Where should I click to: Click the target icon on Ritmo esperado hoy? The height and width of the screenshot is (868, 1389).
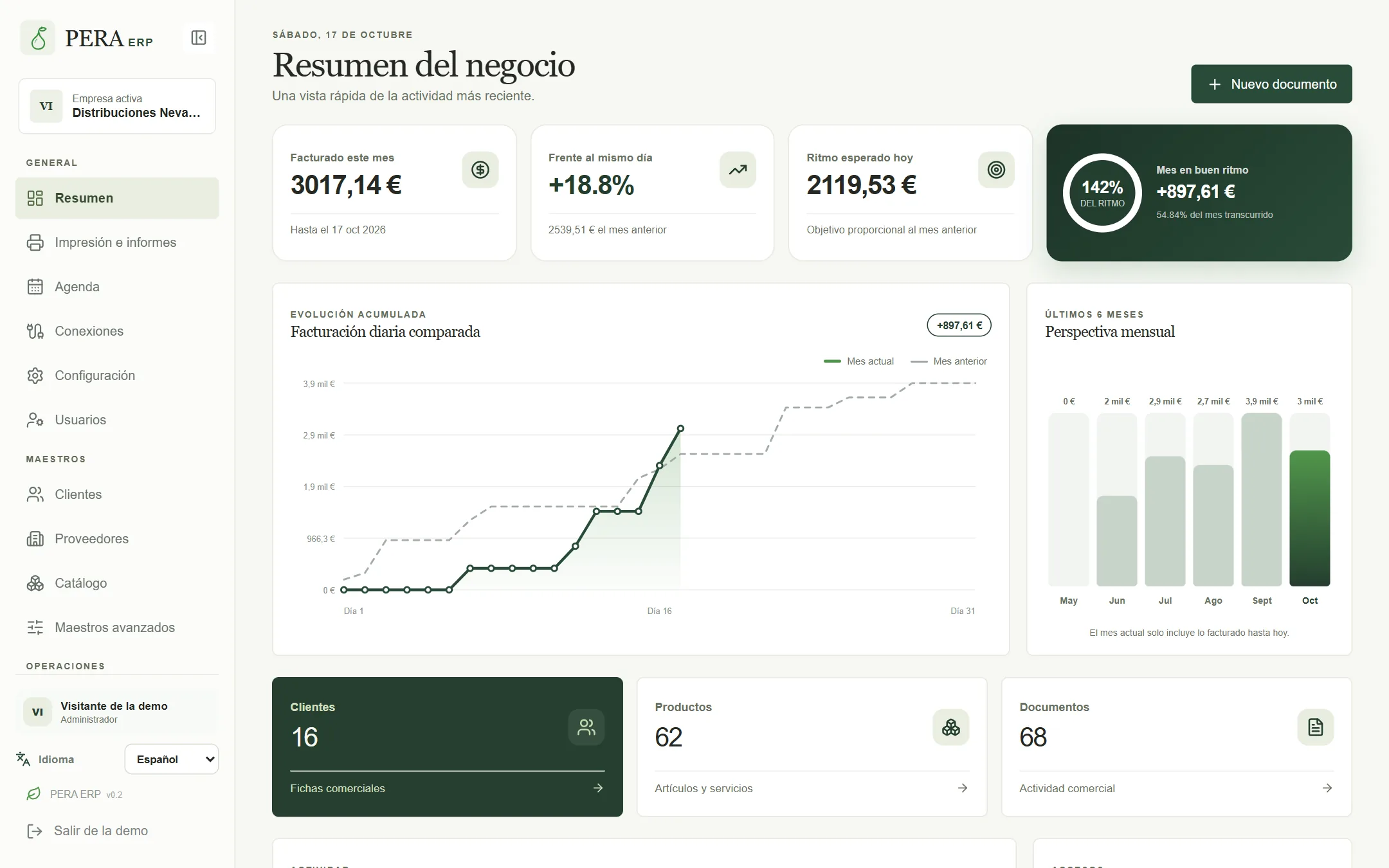(x=996, y=170)
